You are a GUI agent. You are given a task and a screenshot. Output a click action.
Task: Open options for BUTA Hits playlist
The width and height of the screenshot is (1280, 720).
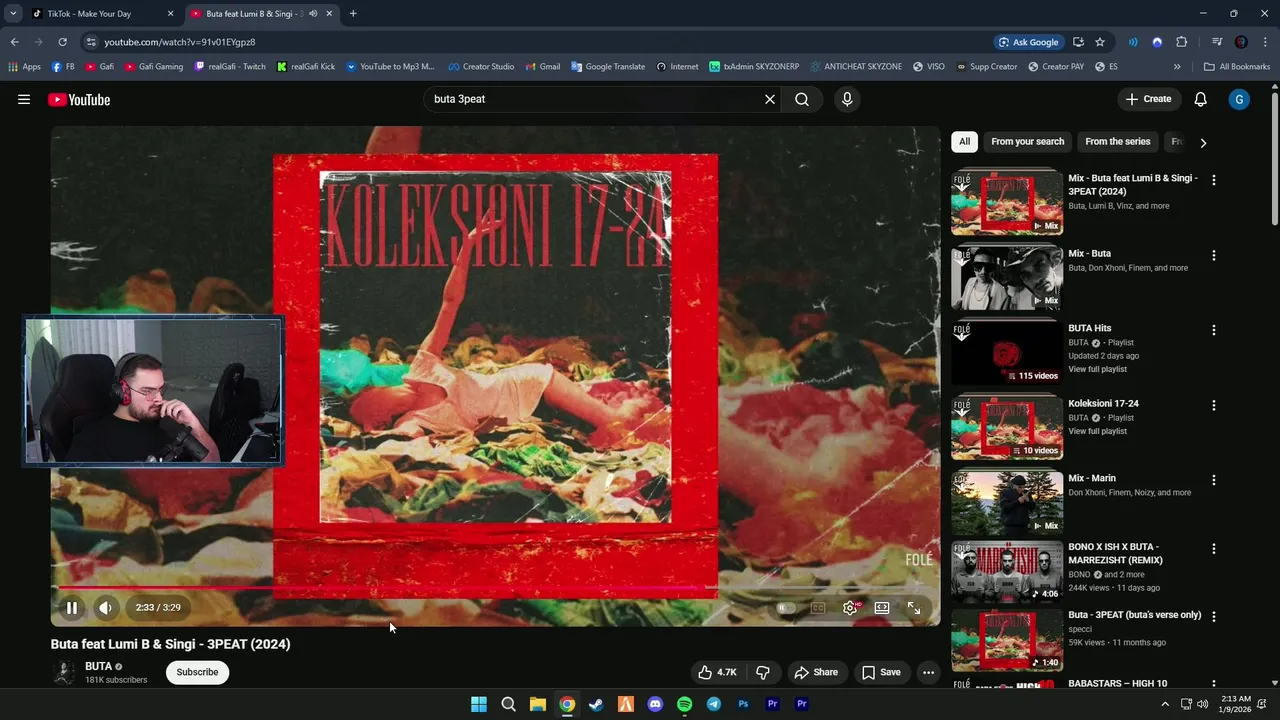click(1214, 330)
